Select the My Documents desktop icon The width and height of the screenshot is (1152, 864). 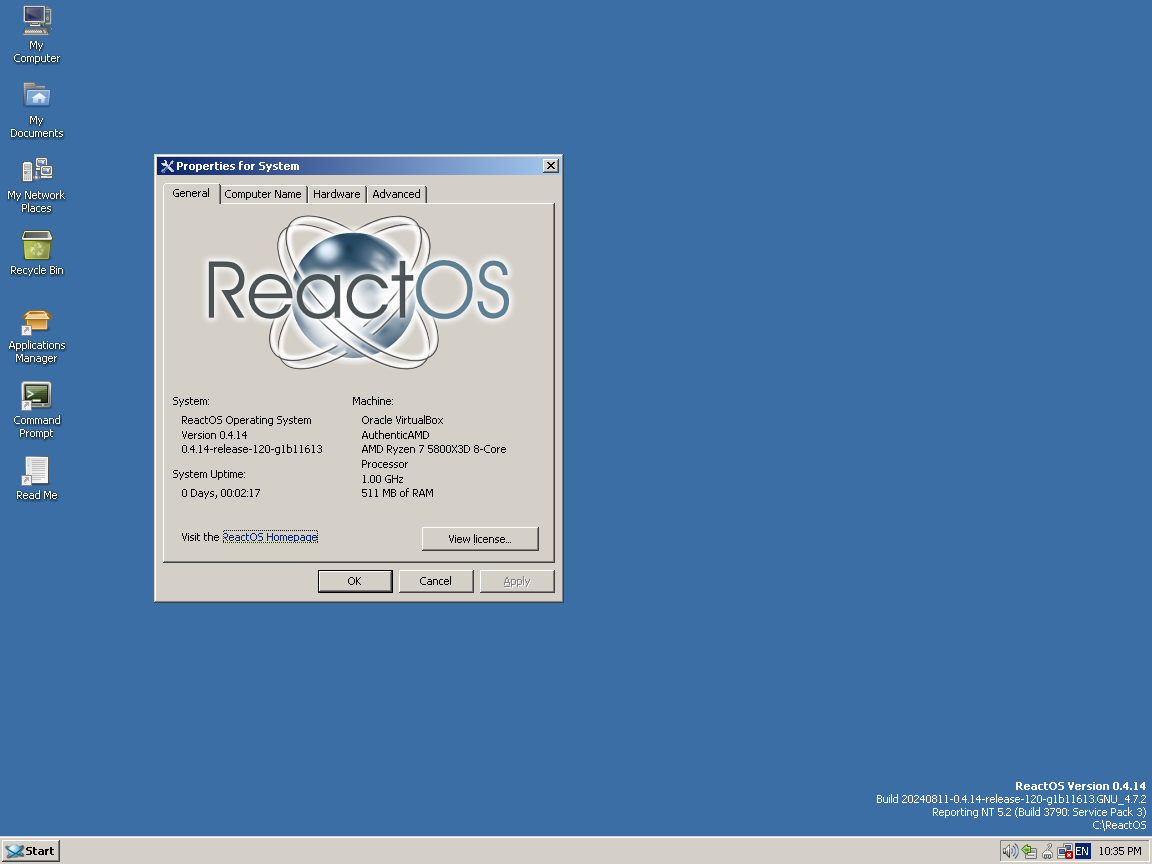coord(37,110)
